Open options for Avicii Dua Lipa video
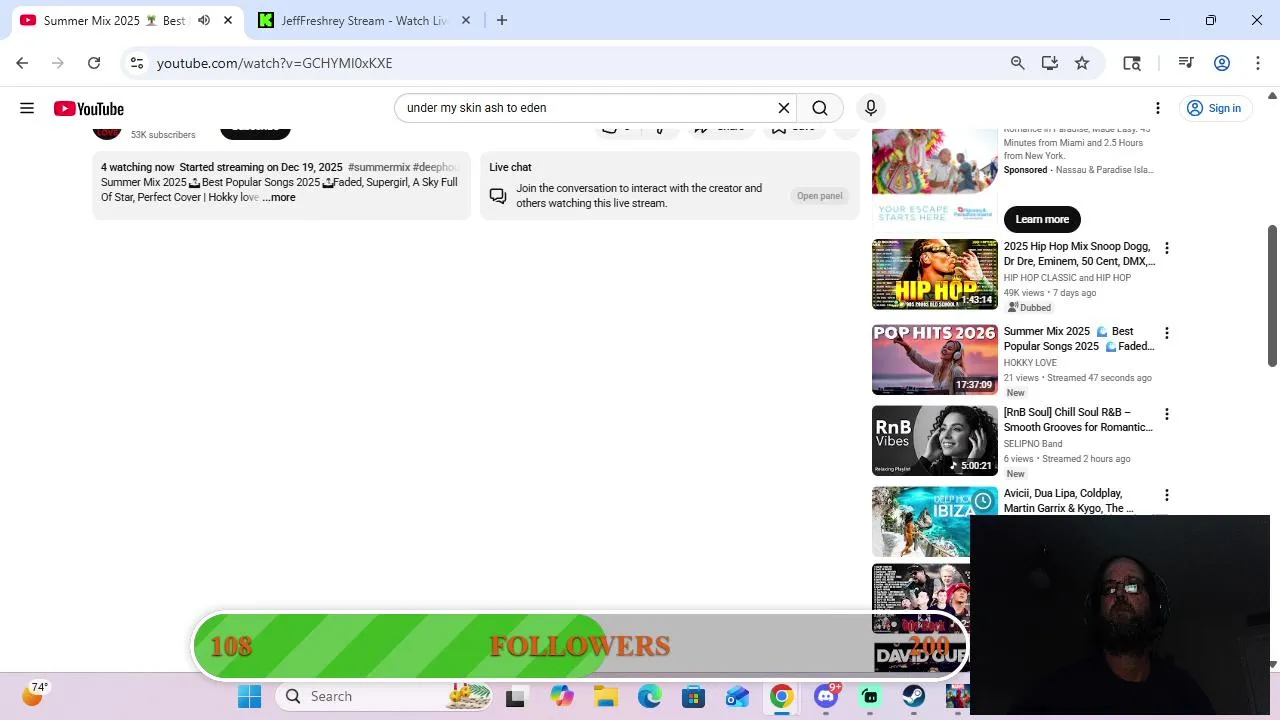The height and width of the screenshot is (720, 1280). coord(1166,495)
